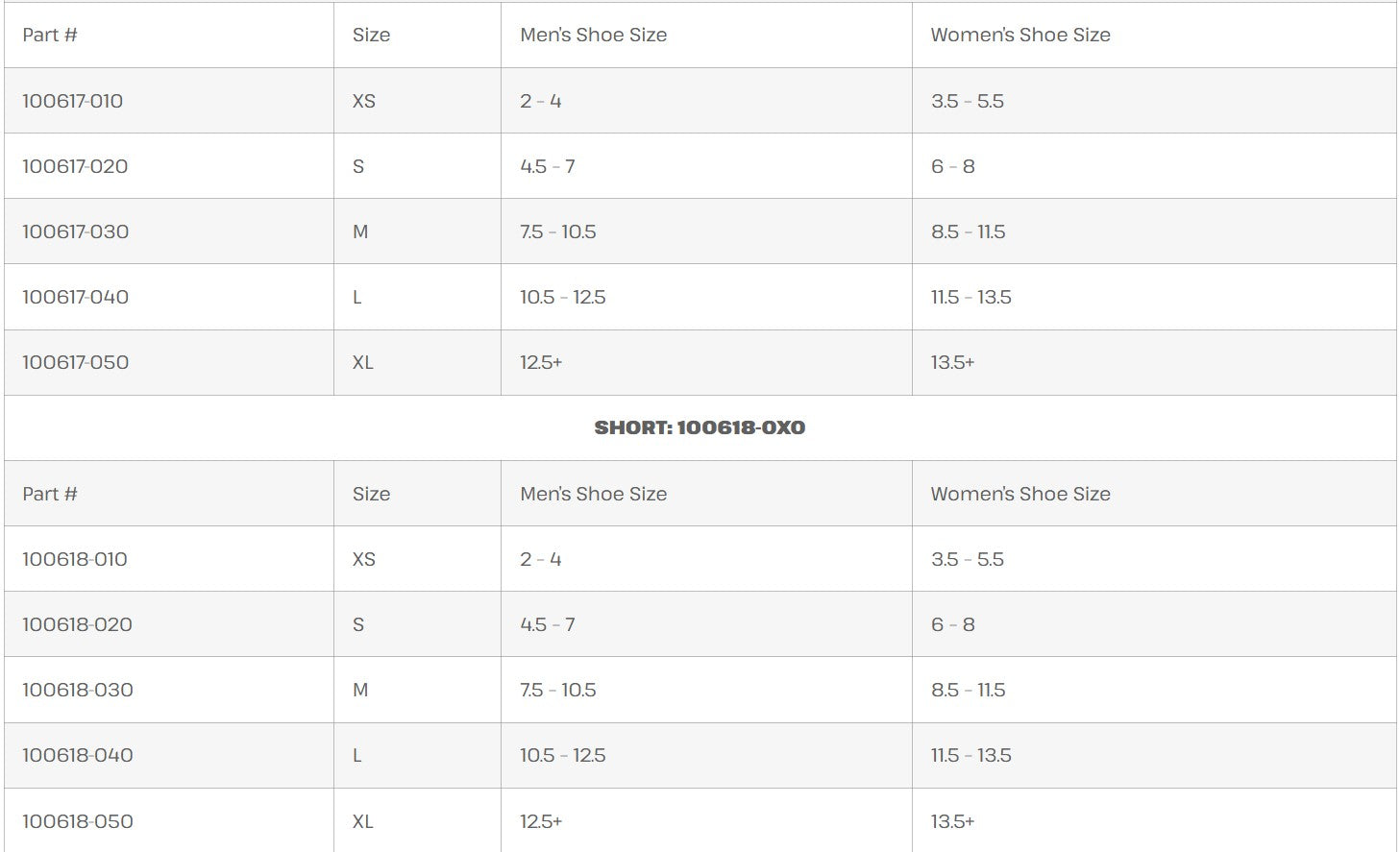Viewport: 1400px width, 852px height.
Task: Click the L size in the 100618-040 row
Action: click(x=357, y=755)
